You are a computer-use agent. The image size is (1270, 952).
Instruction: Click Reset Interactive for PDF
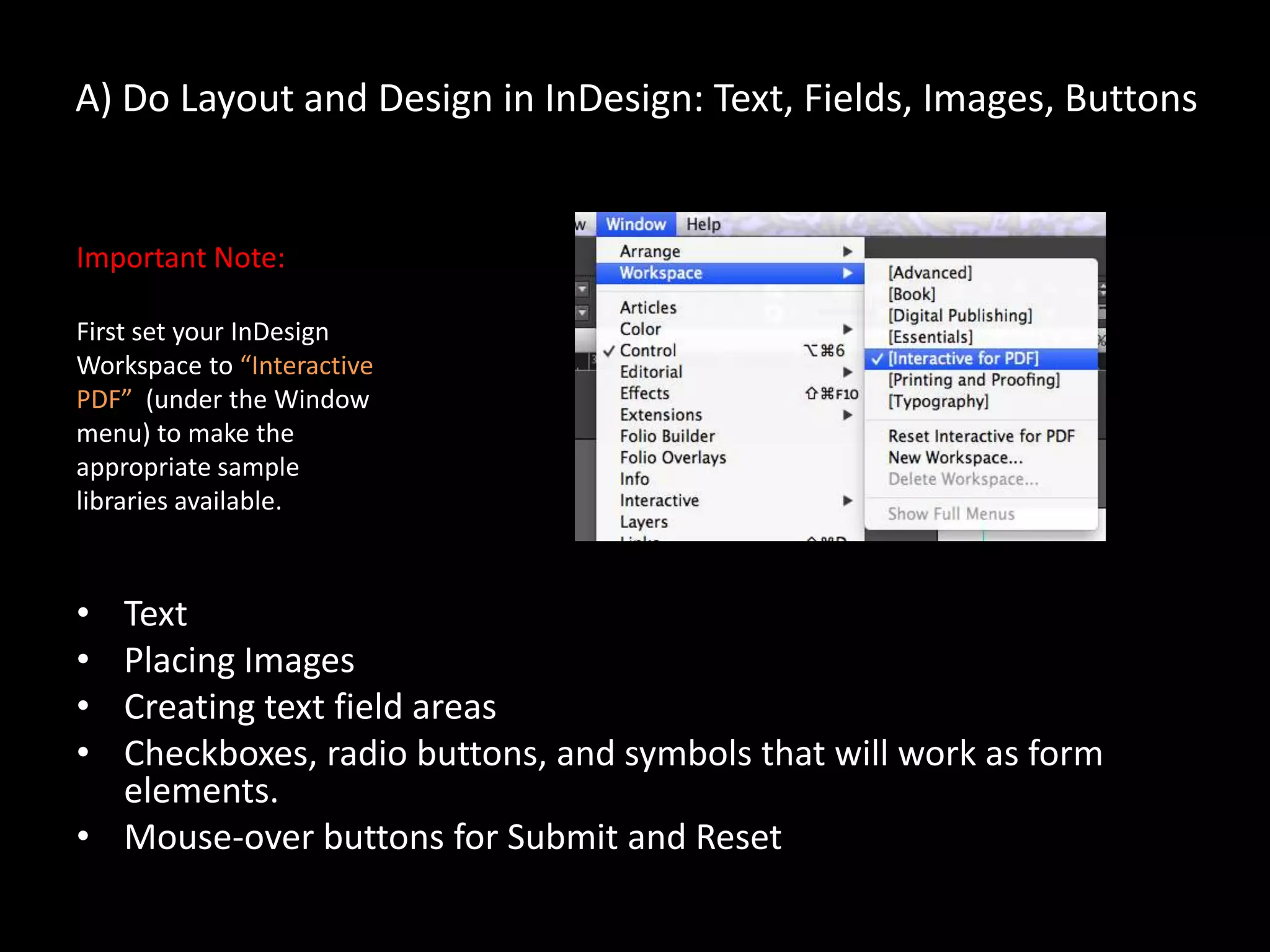coord(981,436)
